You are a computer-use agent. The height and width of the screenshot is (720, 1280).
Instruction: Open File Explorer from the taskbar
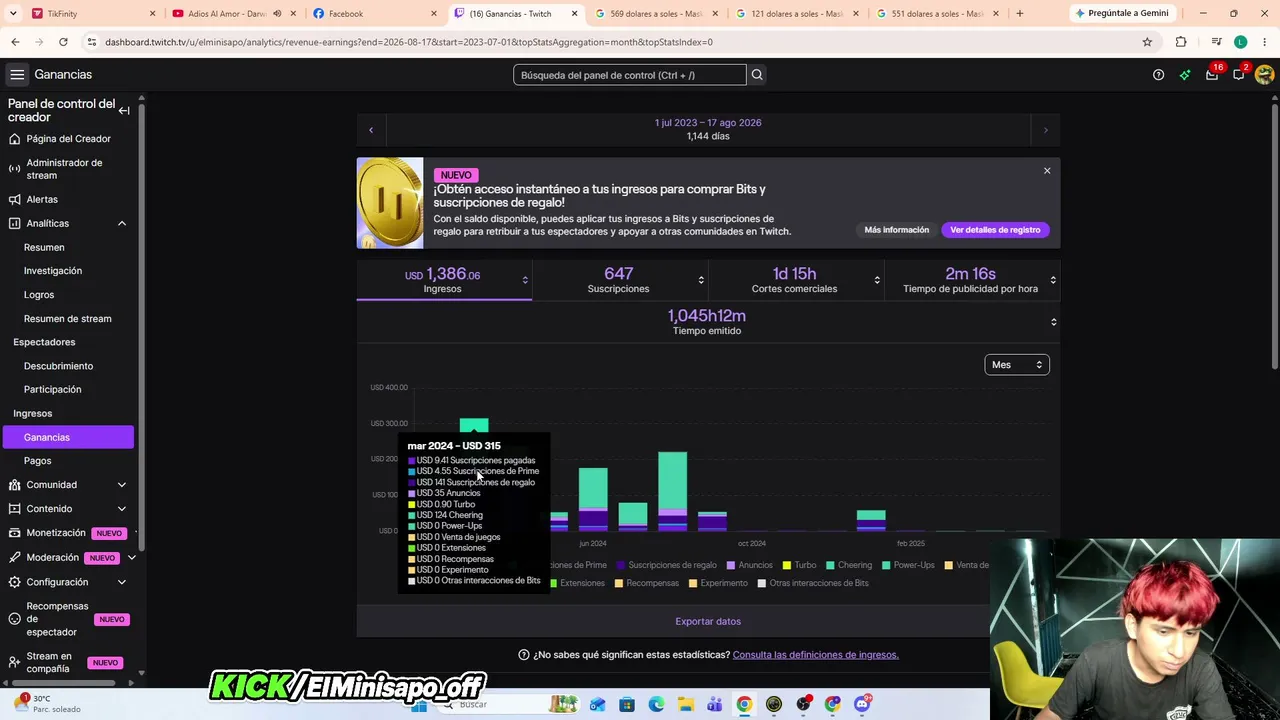tap(685, 704)
